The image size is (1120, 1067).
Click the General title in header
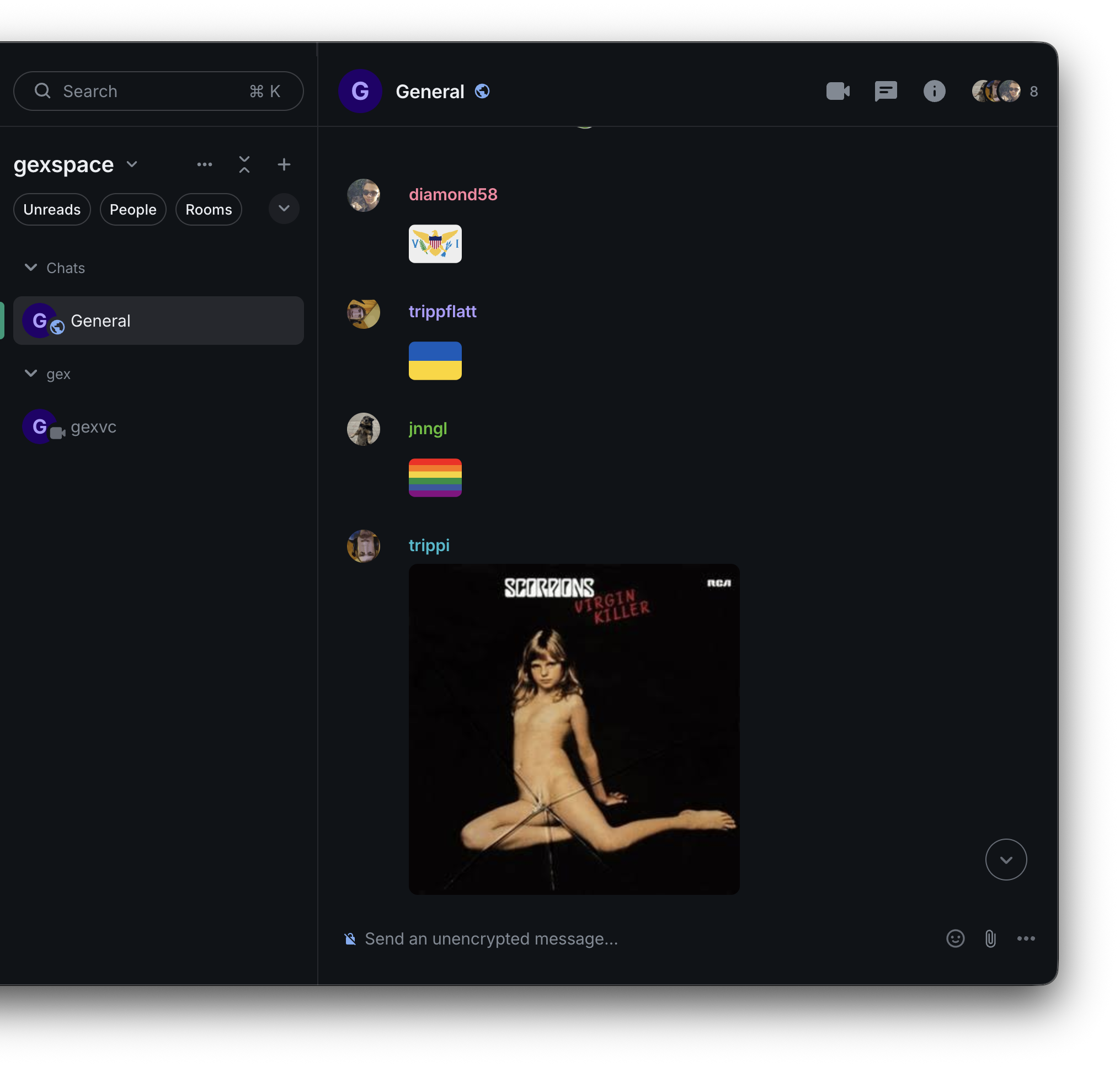[x=429, y=92]
